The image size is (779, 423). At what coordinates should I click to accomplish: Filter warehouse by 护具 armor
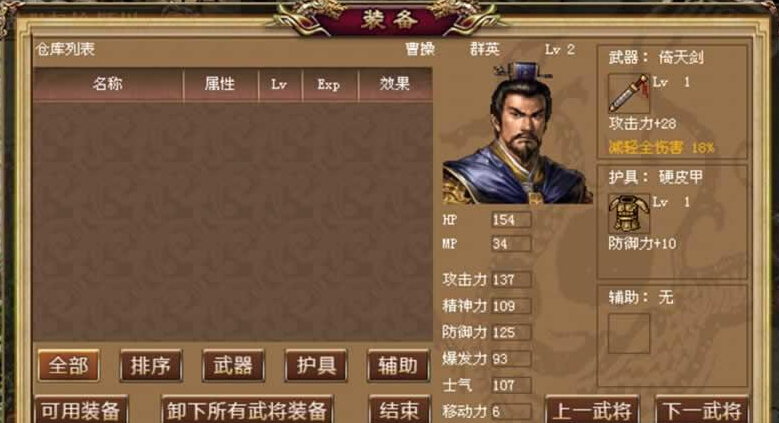pos(315,365)
